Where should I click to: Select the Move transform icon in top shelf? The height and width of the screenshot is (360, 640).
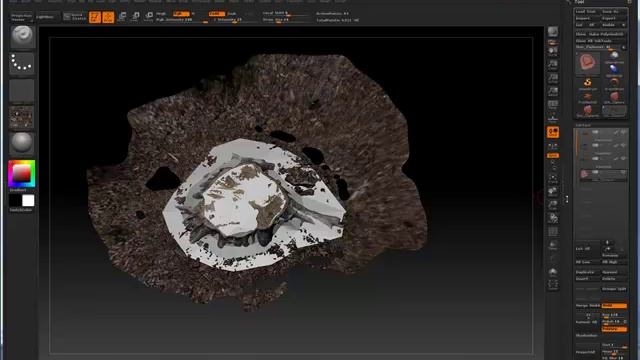click(122, 17)
